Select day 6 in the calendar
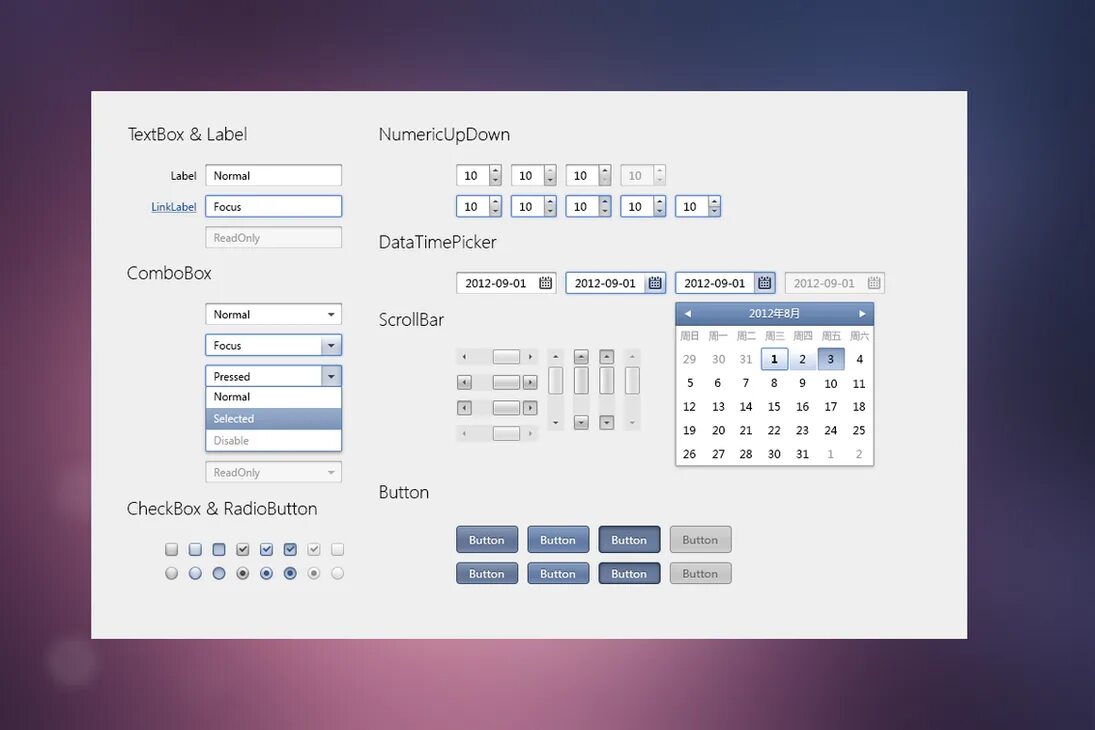The image size is (1095, 730). [717, 383]
